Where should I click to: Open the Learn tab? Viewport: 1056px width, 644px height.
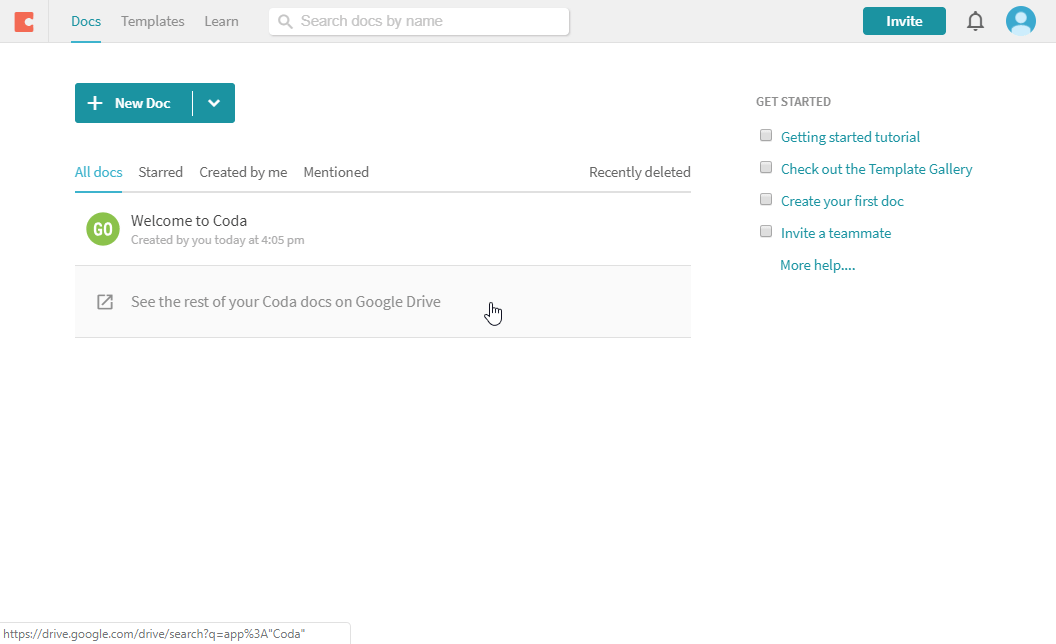(222, 22)
